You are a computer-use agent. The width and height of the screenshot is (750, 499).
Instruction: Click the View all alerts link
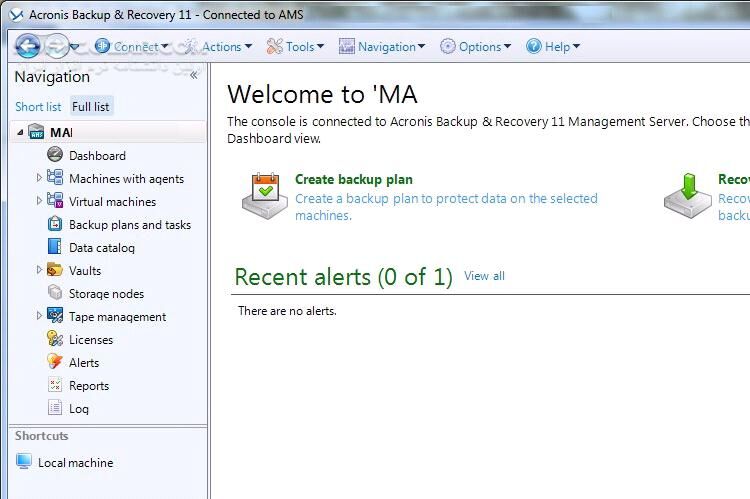pyautogui.click(x=484, y=276)
